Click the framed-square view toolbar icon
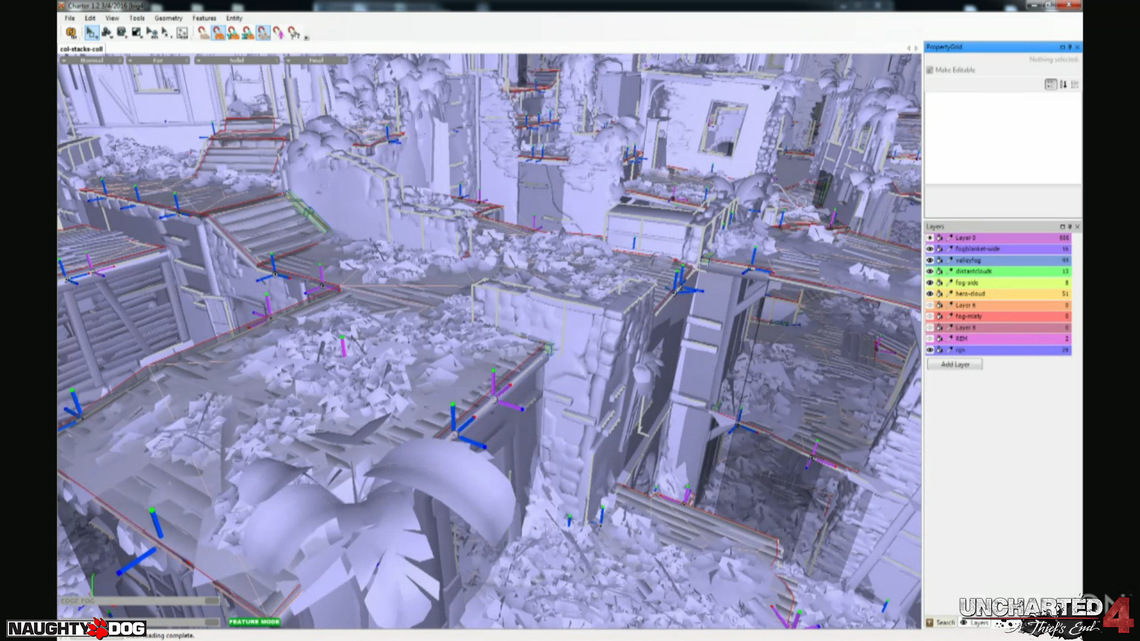The height and width of the screenshot is (641, 1140). click(182, 33)
